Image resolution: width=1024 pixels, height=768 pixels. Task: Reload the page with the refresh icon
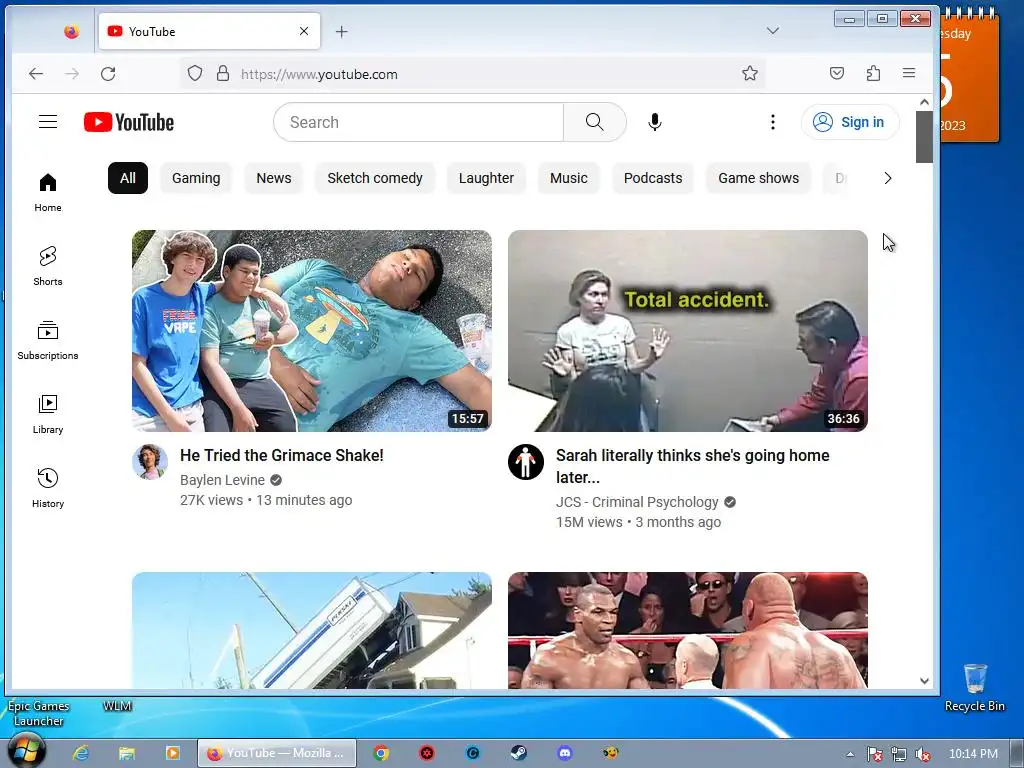(108, 74)
